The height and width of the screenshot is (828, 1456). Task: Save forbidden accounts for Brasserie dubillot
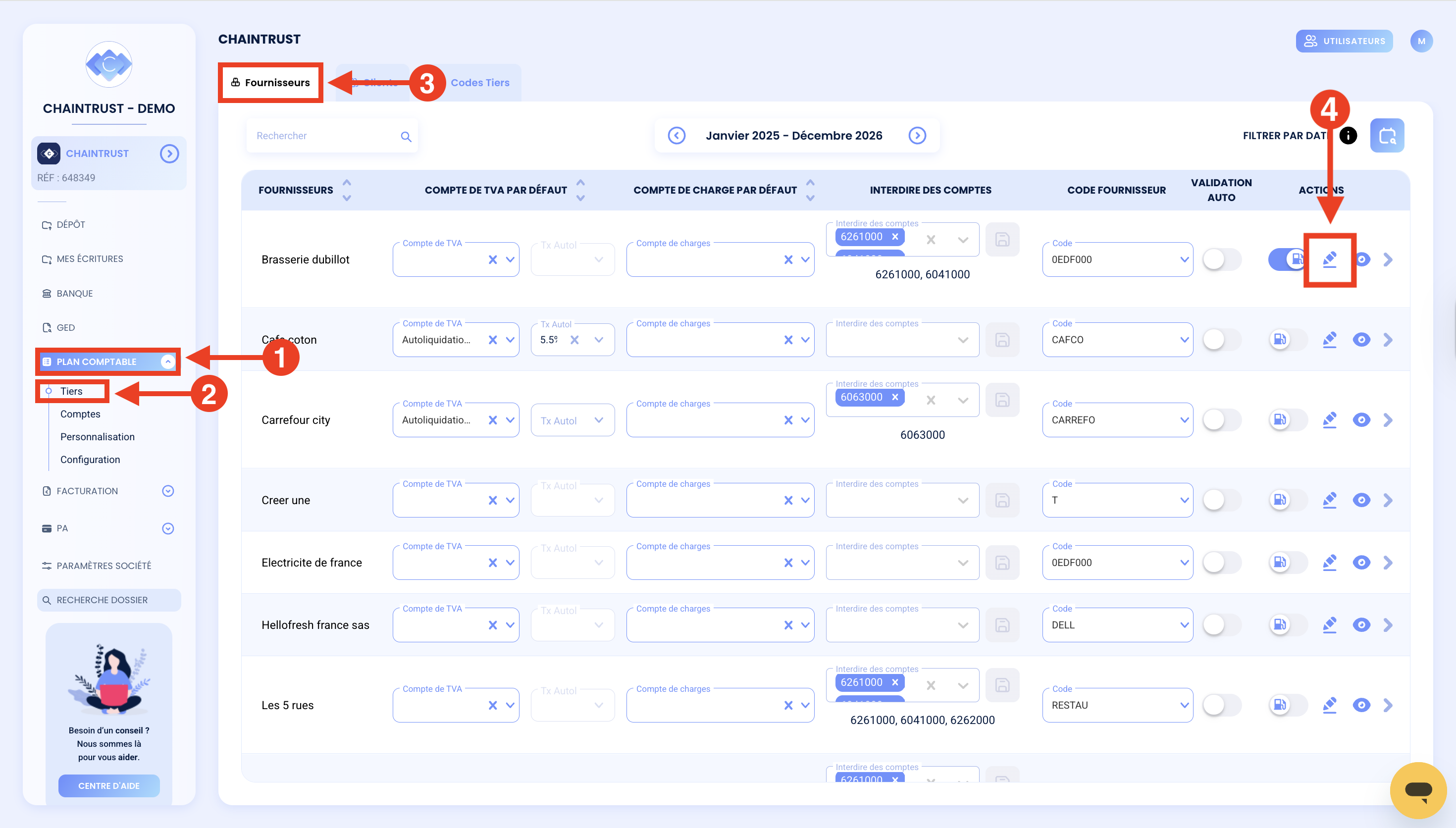(x=1002, y=239)
